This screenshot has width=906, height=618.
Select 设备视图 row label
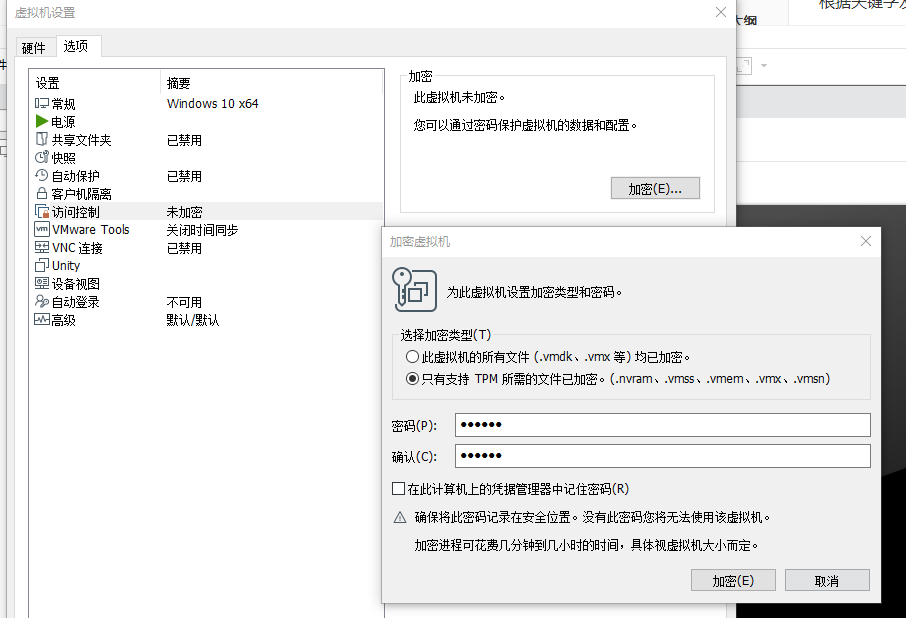pos(76,284)
